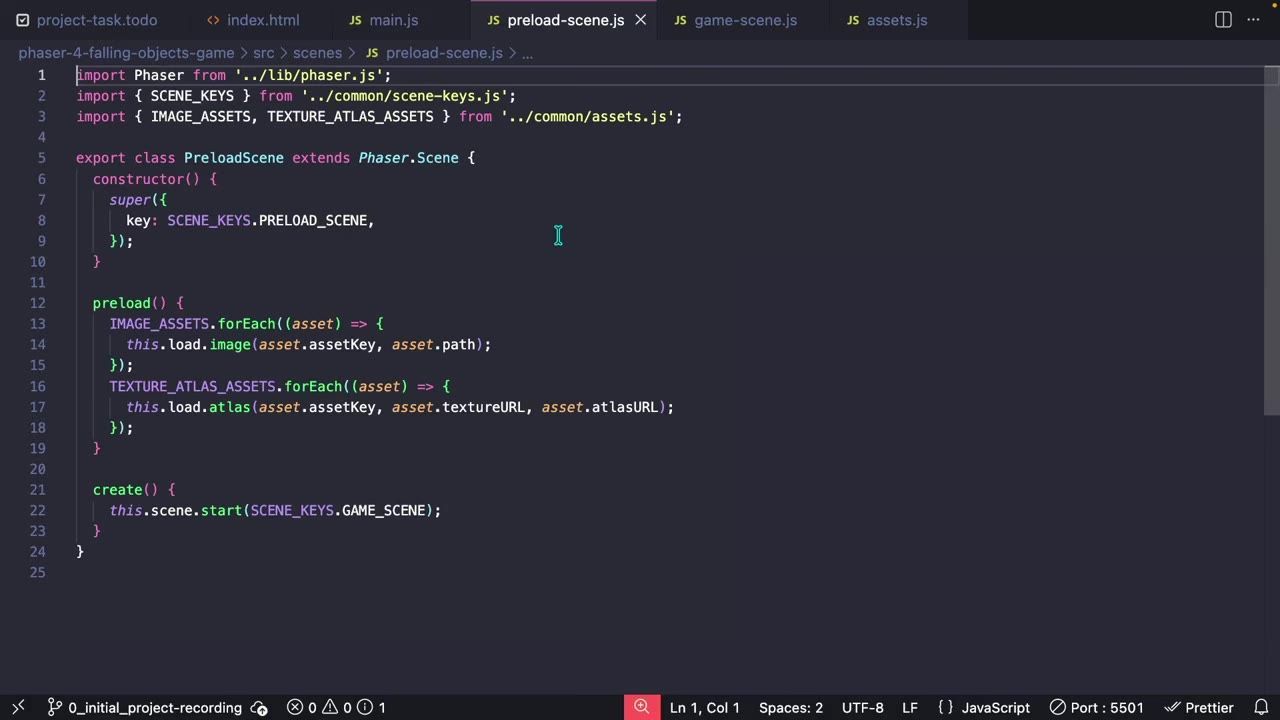The height and width of the screenshot is (720, 1280).
Task: Go to line via Ln 1, Col 1
Action: point(704,707)
